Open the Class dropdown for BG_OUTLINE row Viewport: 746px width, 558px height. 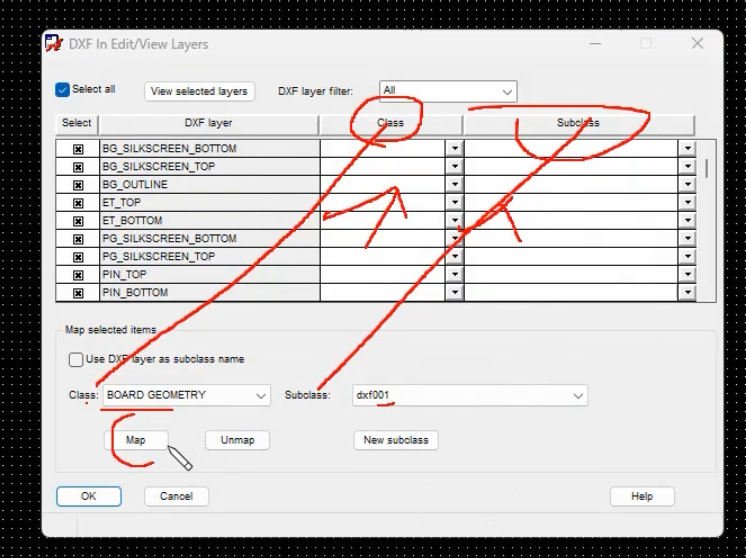pos(454,185)
